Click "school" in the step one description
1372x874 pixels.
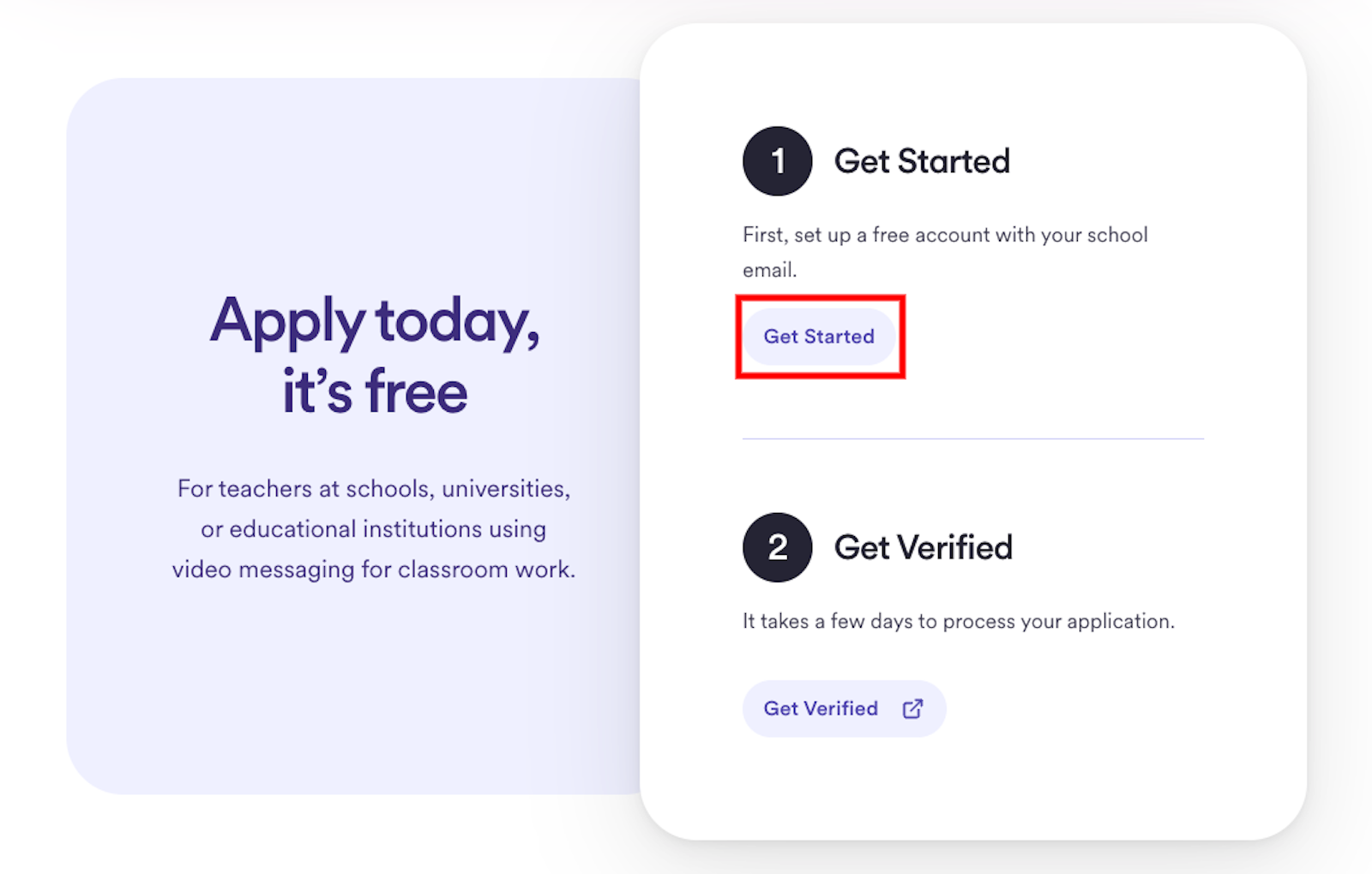[1116, 235]
